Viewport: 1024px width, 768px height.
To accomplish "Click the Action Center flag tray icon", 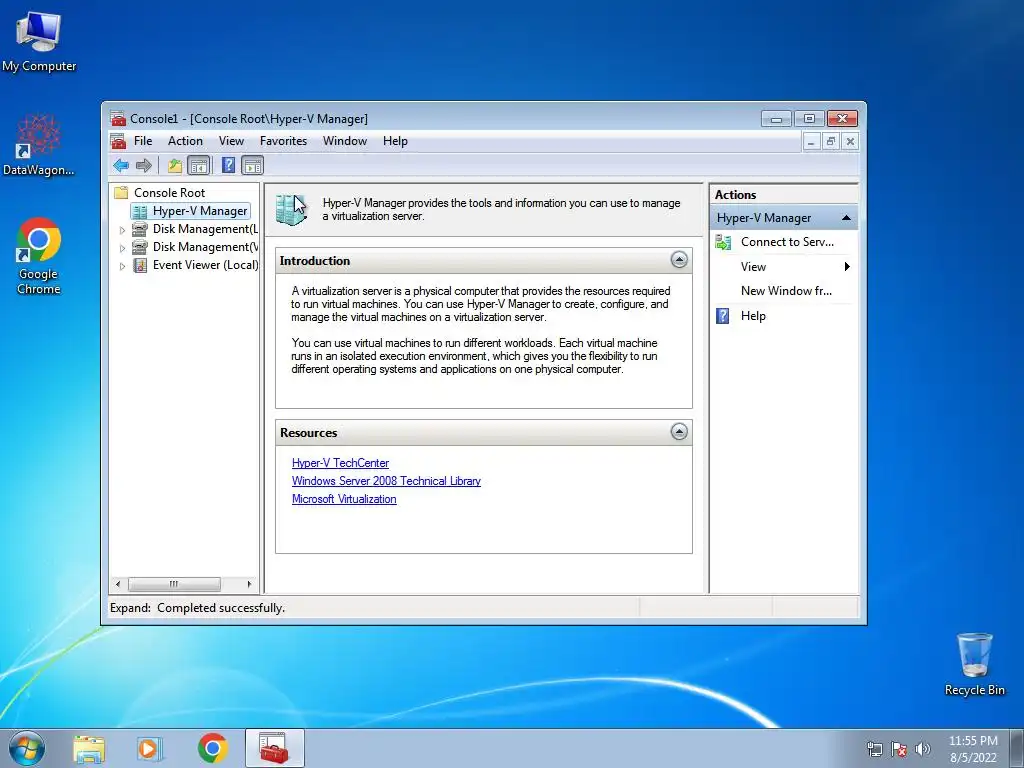I will [899, 749].
